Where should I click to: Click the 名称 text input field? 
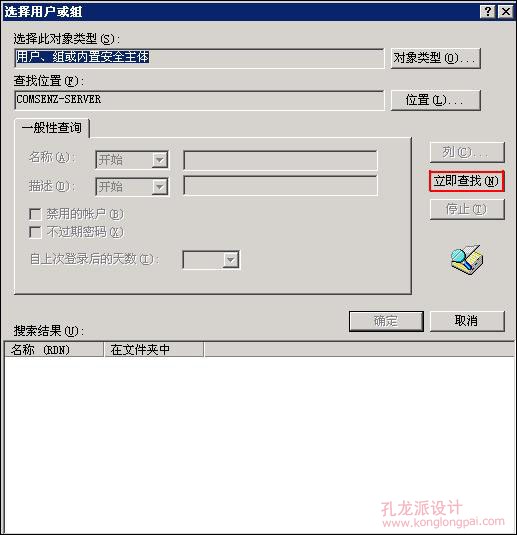coord(280,160)
